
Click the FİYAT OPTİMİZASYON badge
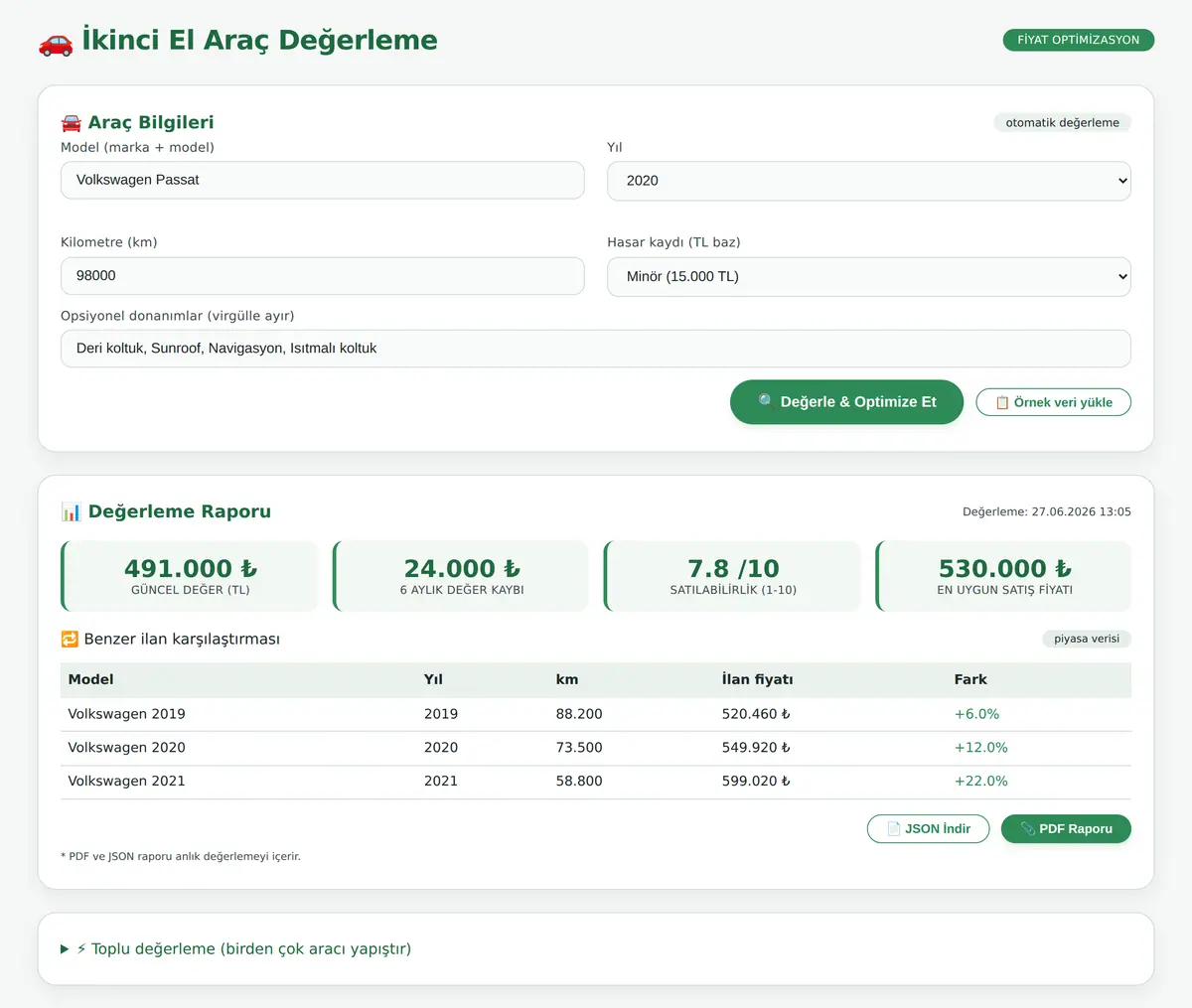(x=1079, y=40)
